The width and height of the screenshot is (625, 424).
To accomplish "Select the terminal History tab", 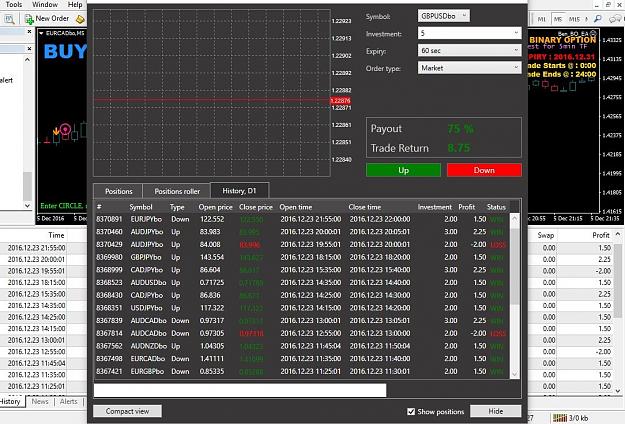I will pos(10,401).
